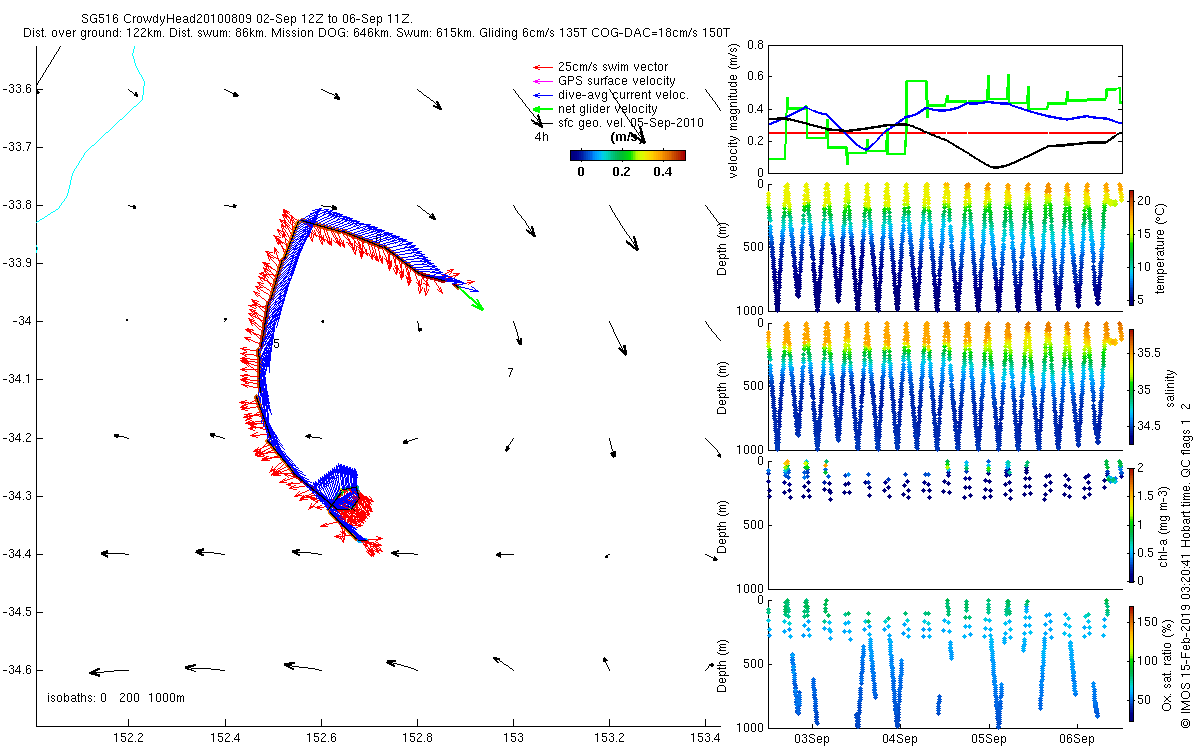Click longitude tick label '152.4'

pos(225,738)
